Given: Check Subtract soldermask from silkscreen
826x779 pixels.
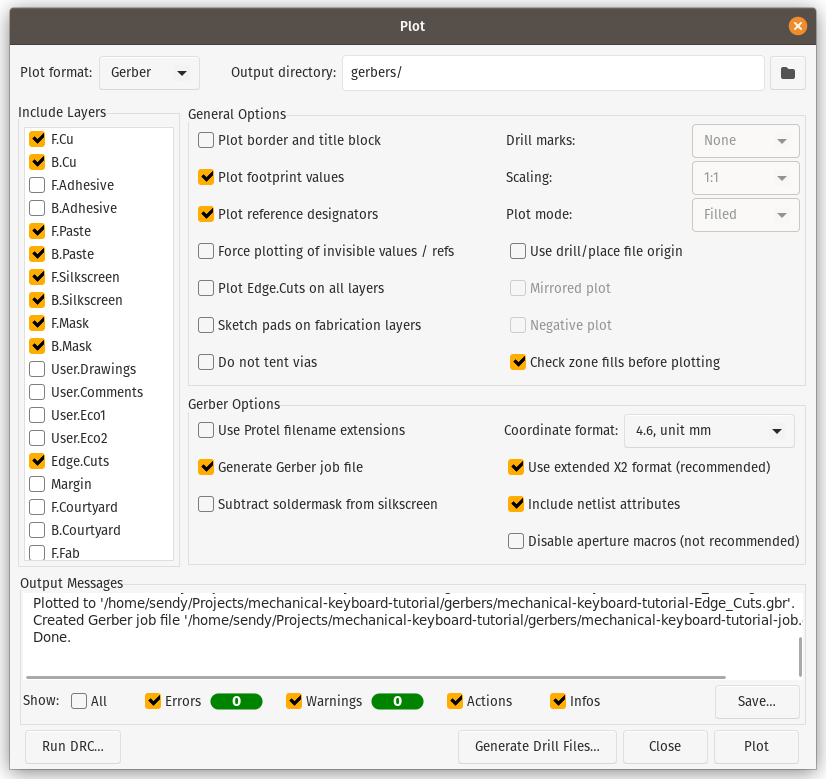Looking at the screenshot, I should 207,505.
